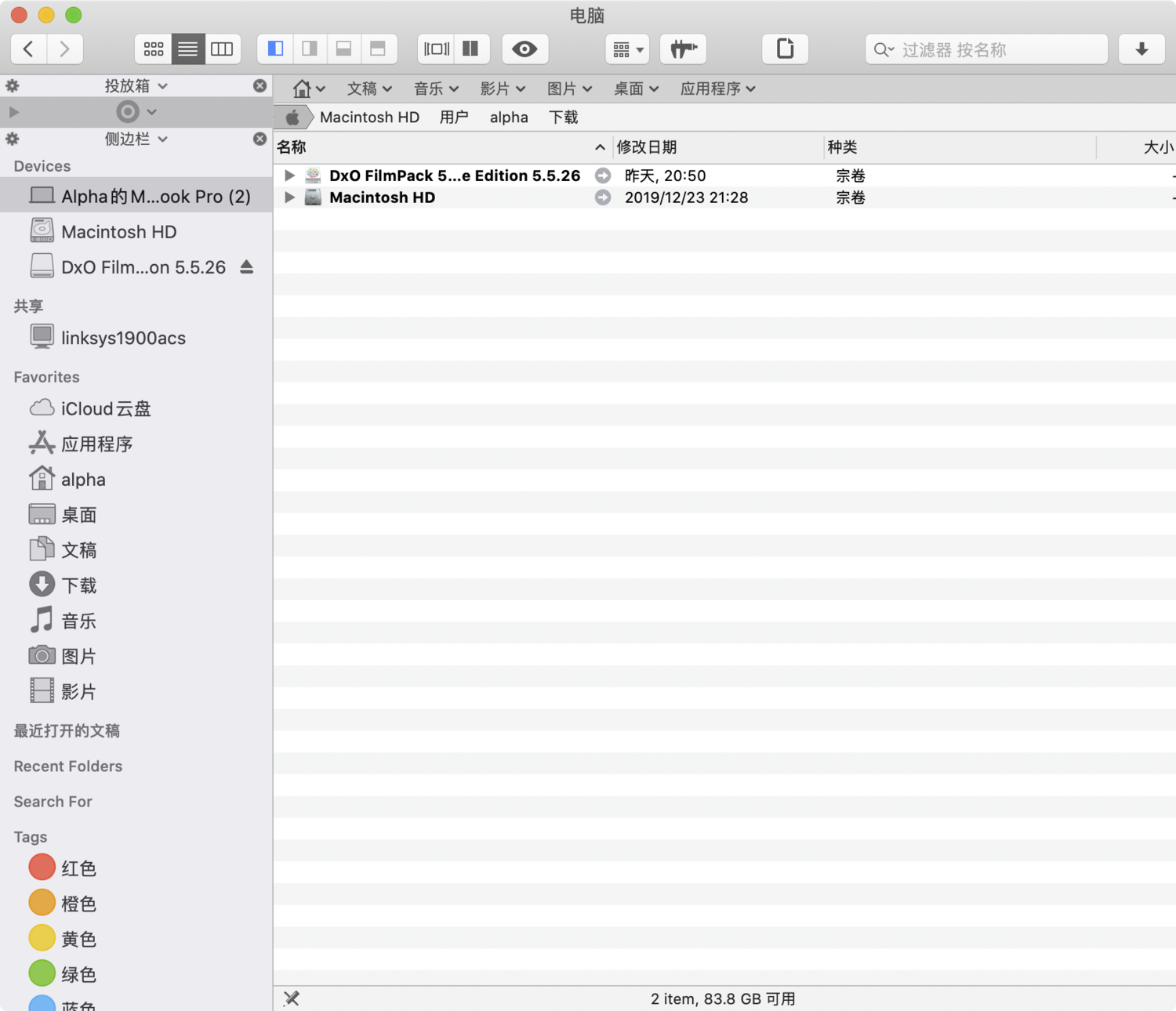Navigate to Macintosh HD in path bar
Image resolution: width=1176 pixels, height=1011 pixels.
[x=369, y=118]
